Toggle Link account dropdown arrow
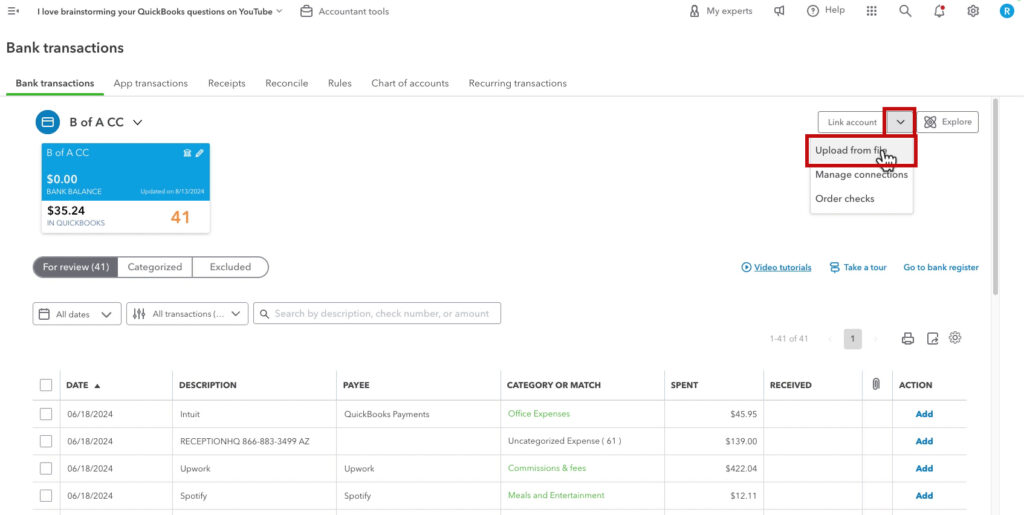The image size is (1024, 515). [x=900, y=122]
